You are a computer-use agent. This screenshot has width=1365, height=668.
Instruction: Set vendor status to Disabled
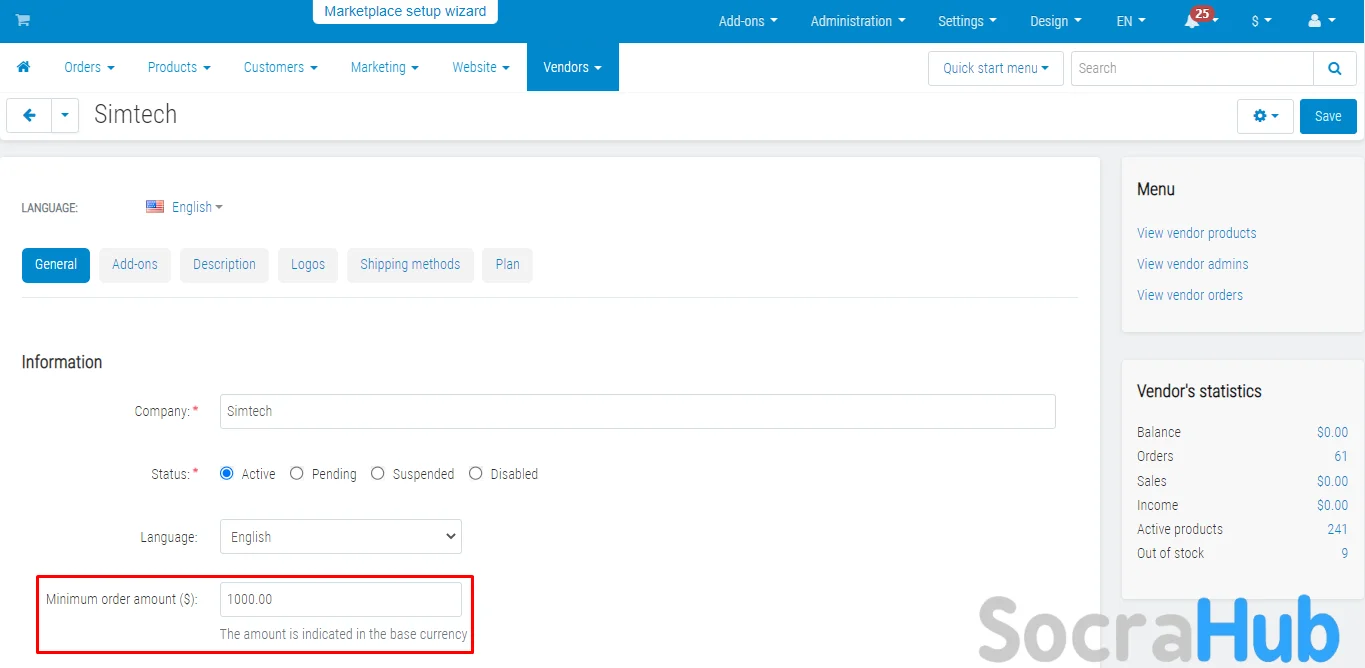pyautogui.click(x=476, y=474)
